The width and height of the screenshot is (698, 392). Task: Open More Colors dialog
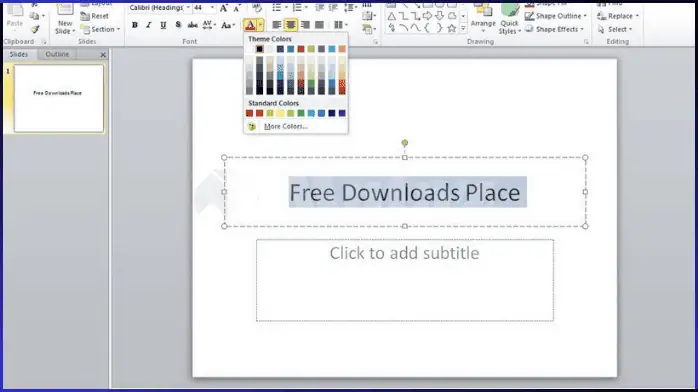point(286,126)
